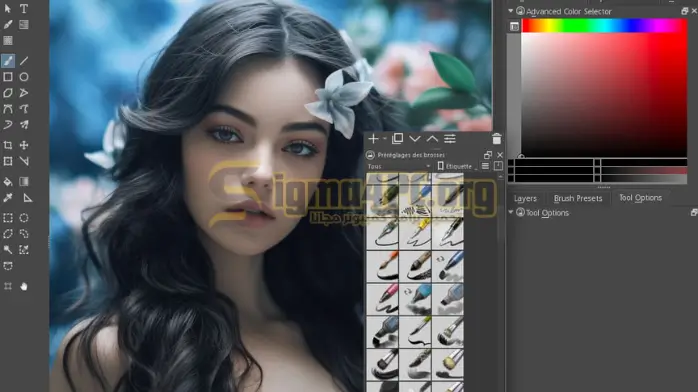
Task: Select the Contiguous Selection magic wand
Action: tap(8, 250)
